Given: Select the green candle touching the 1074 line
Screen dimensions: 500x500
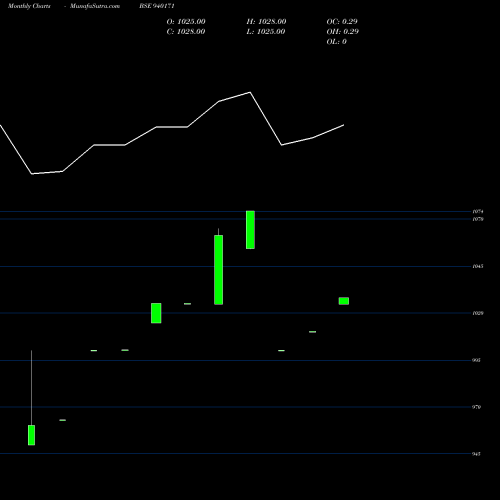Looking at the screenshot, I should click(250, 230).
